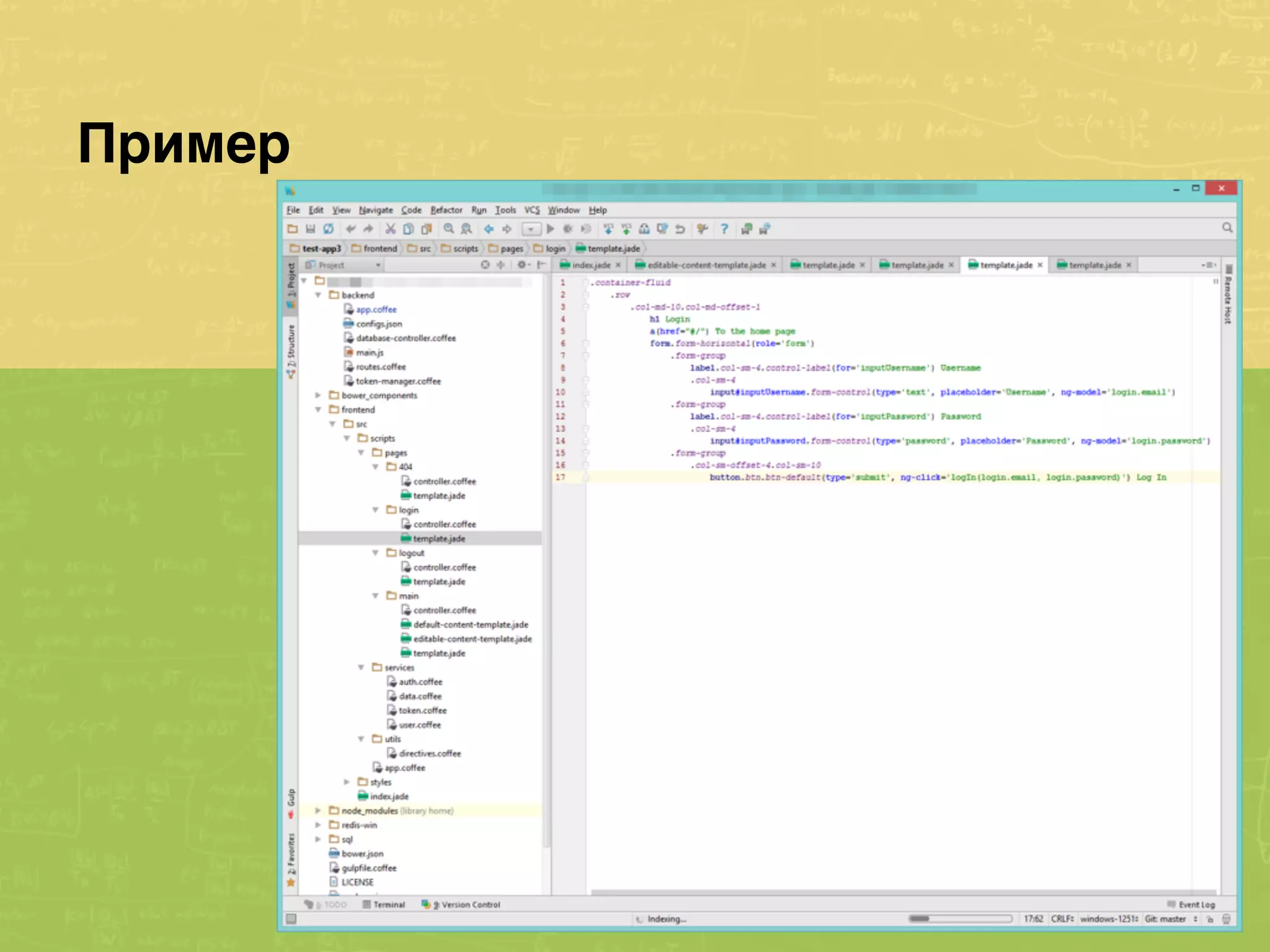Image resolution: width=1270 pixels, height=952 pixels.
Task: Open the Refactor menu
Action: [x=446, y=210]
